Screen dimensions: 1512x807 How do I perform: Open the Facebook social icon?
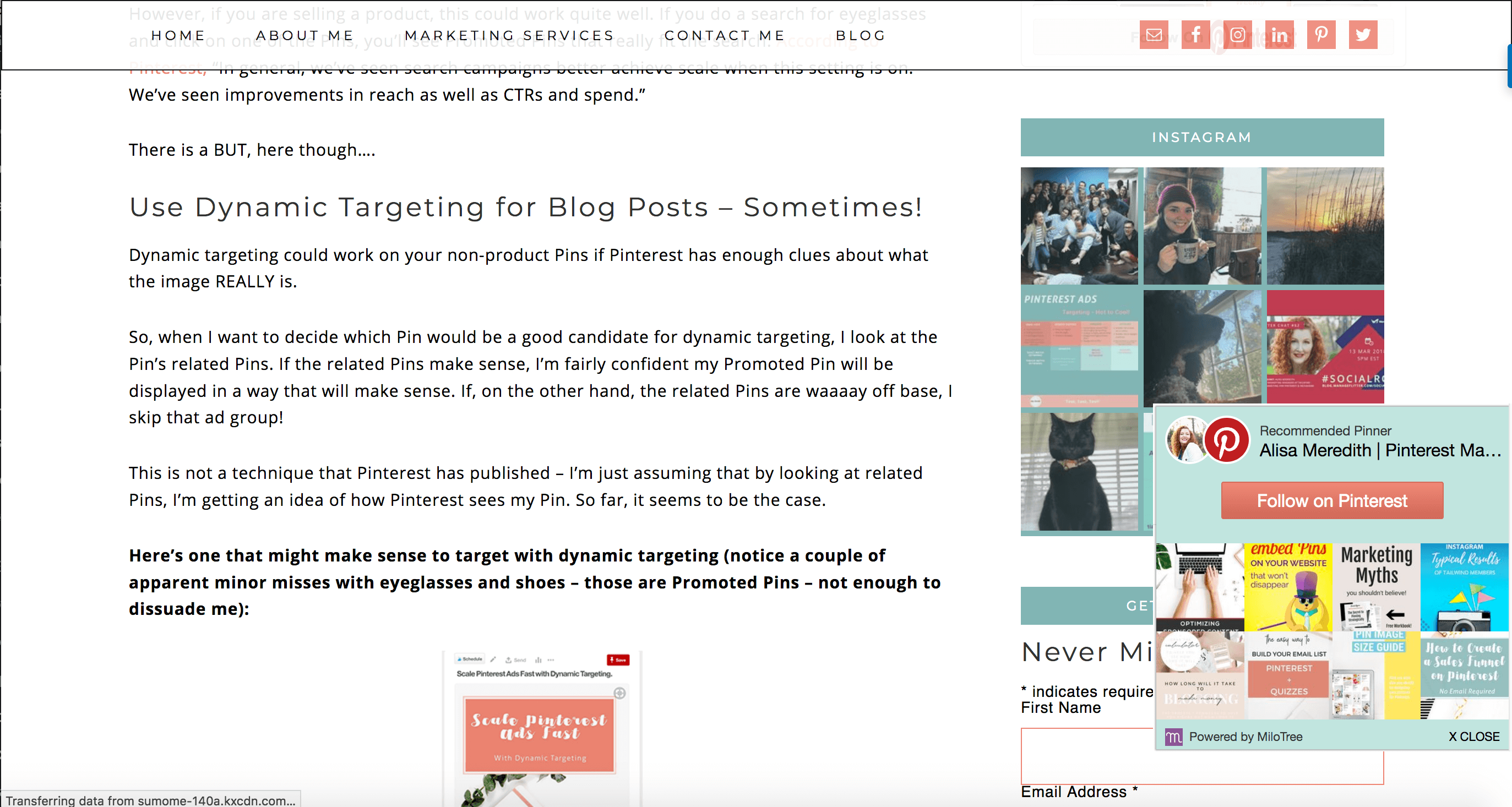click(x=1195, y=35)
